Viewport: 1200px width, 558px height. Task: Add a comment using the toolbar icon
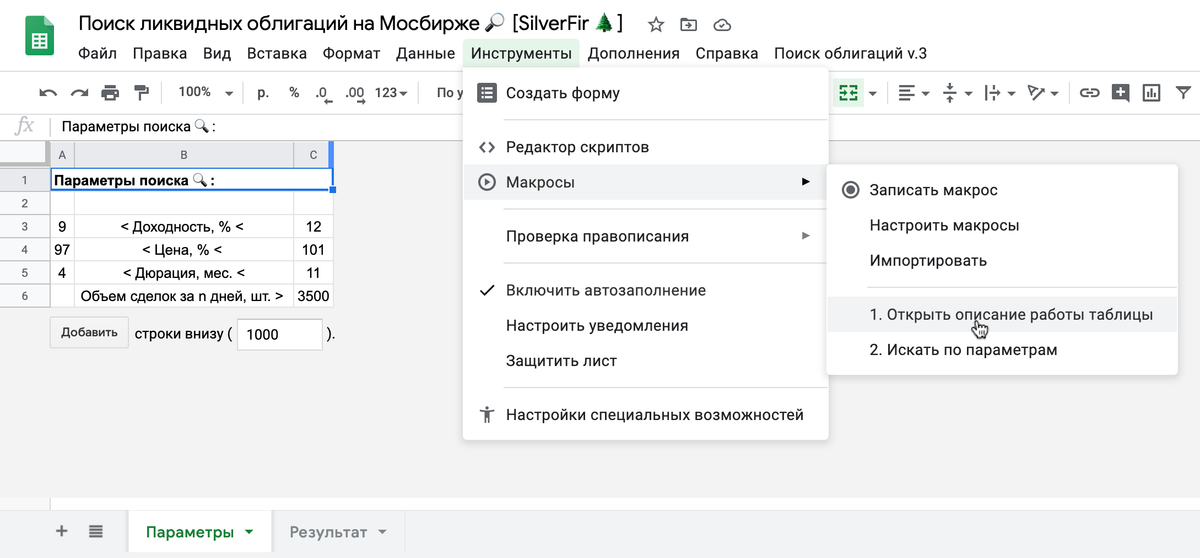1120,93
